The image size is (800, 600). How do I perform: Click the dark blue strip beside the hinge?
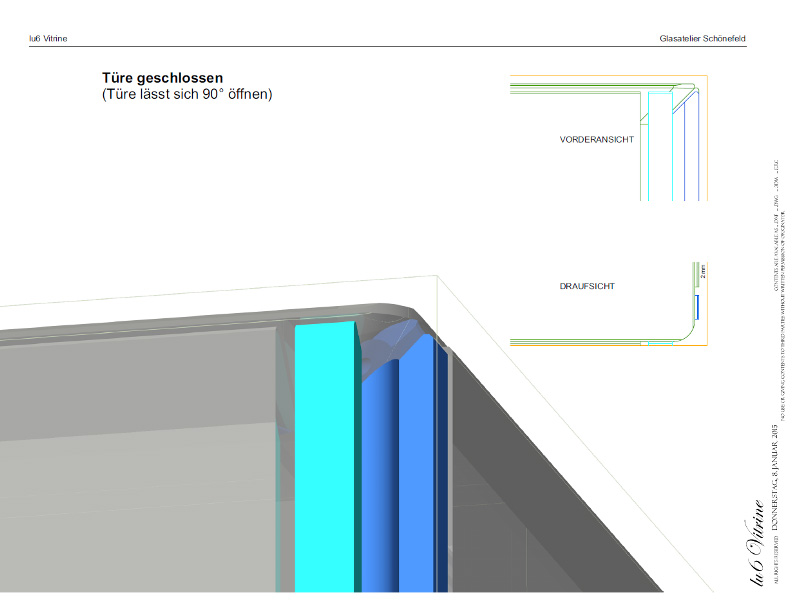point(440,470)
